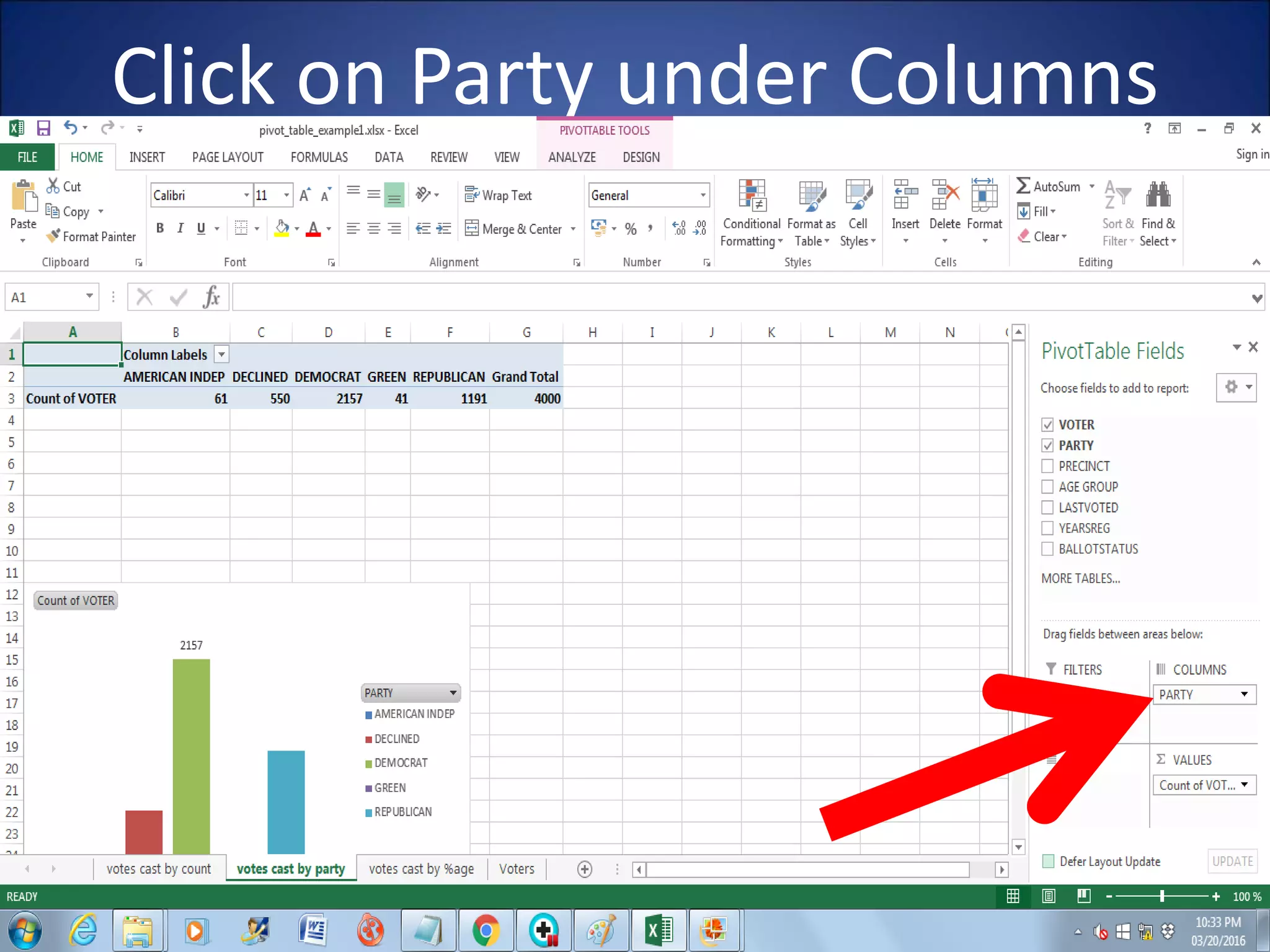Image resolution: width=1270 pixels, height=952 pixels.
Task: Click the Percent Style icon
Action: tap(631, 229)
